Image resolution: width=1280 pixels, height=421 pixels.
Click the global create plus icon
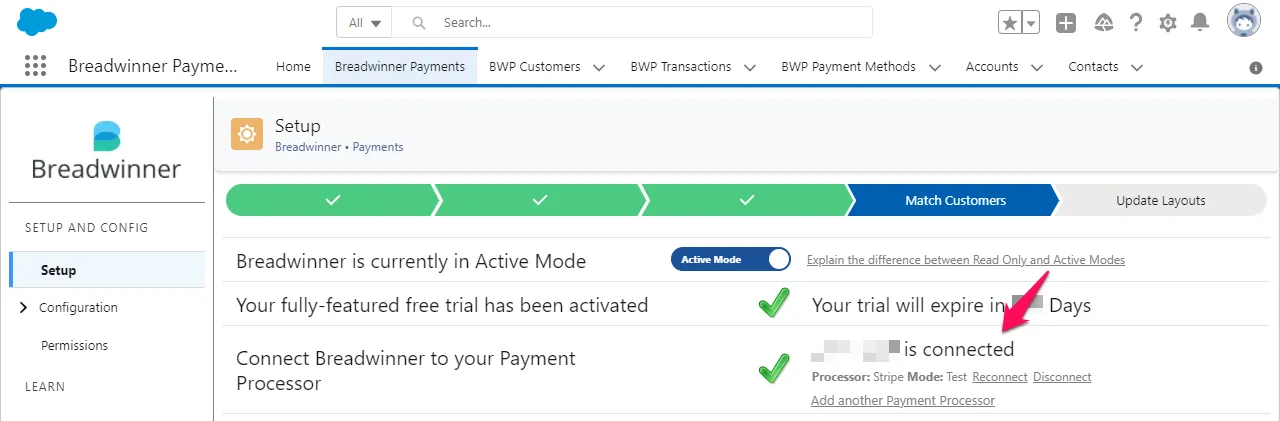point(1066,23)
